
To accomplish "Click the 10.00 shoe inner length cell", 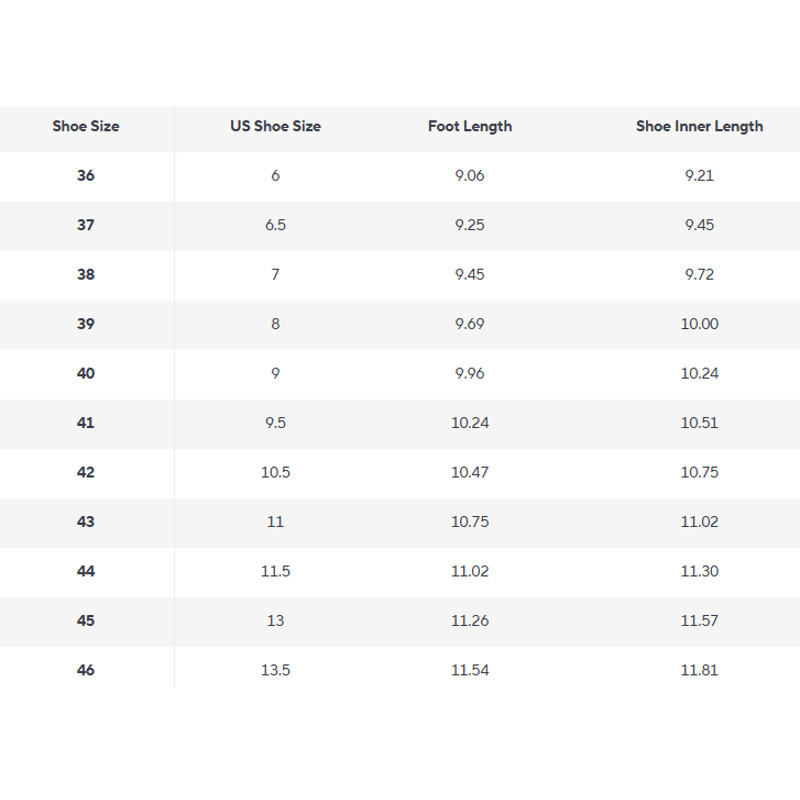I will [x=700, y=324].
